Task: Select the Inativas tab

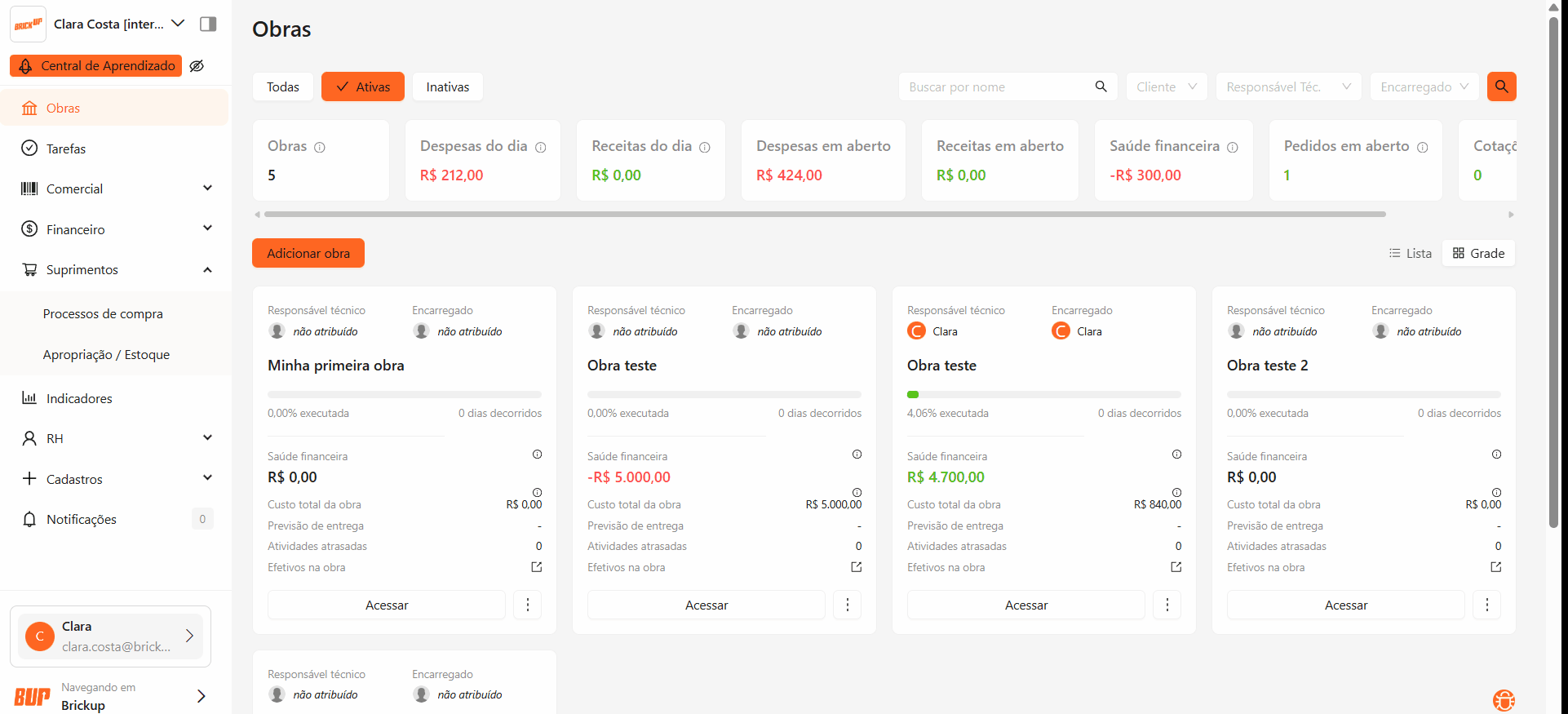Action: tap(447, 87)
